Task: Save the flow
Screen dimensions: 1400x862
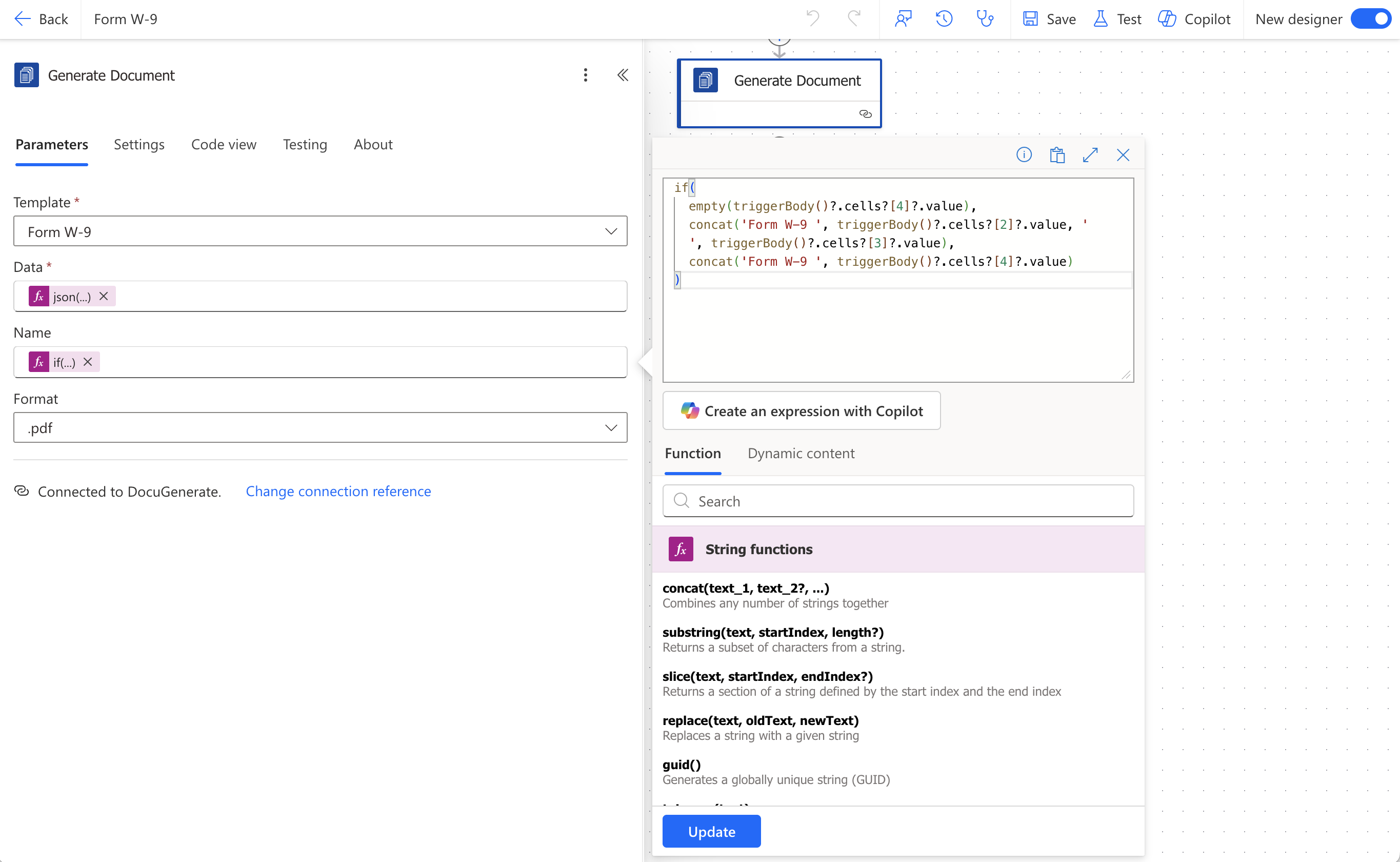Action: point(1049,19)
